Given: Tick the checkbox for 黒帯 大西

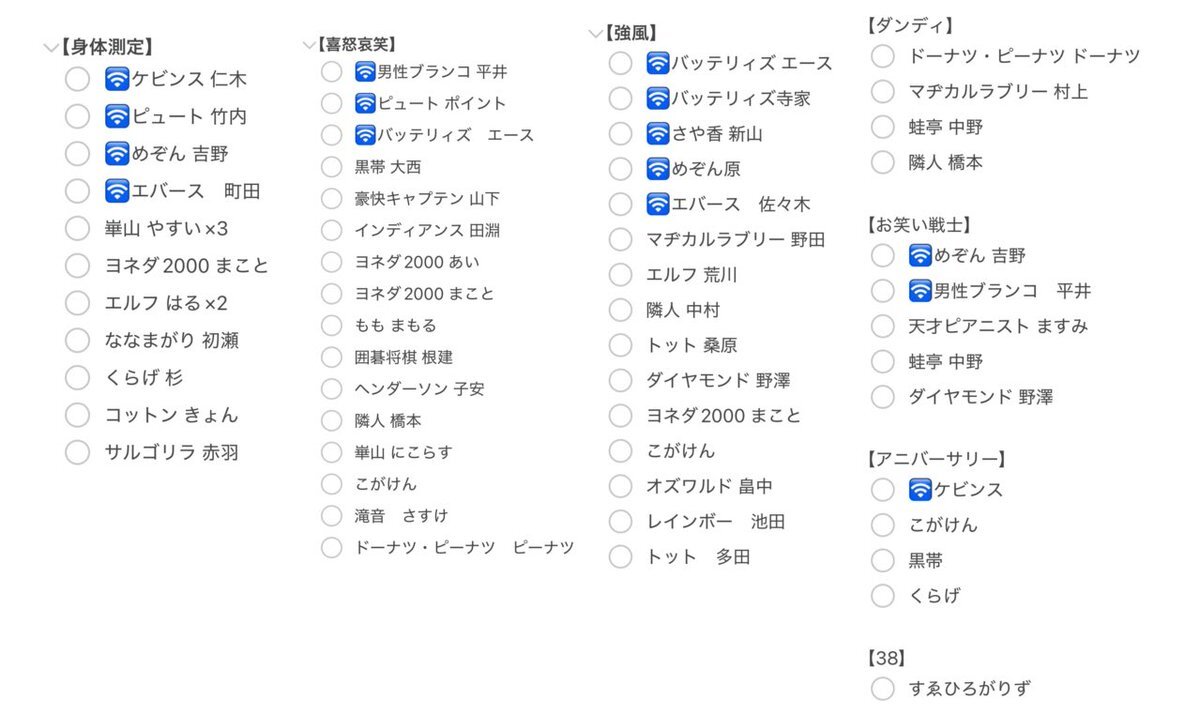Looking at the screenshot, I should tap(331, 167).
